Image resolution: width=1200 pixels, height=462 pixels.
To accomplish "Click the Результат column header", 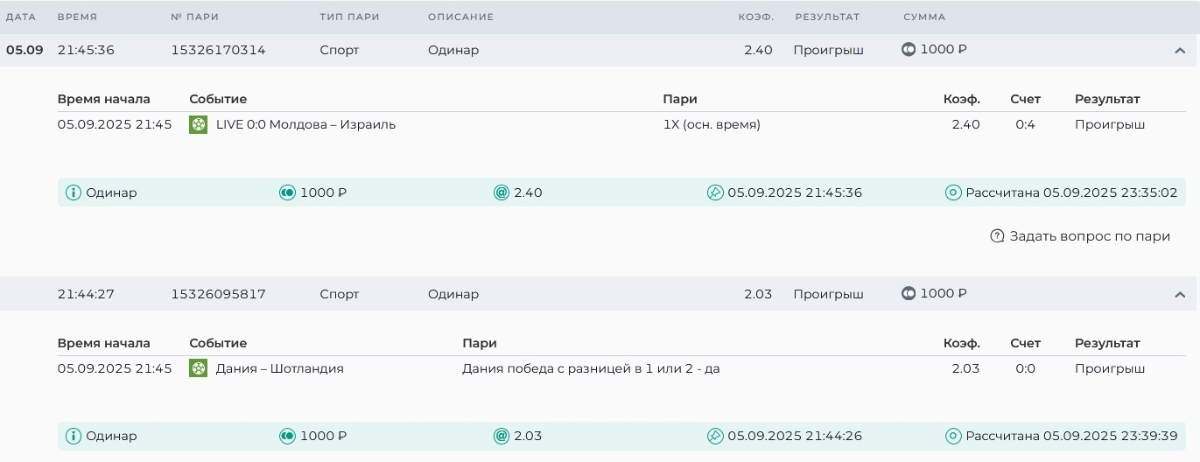I will 827,17.
